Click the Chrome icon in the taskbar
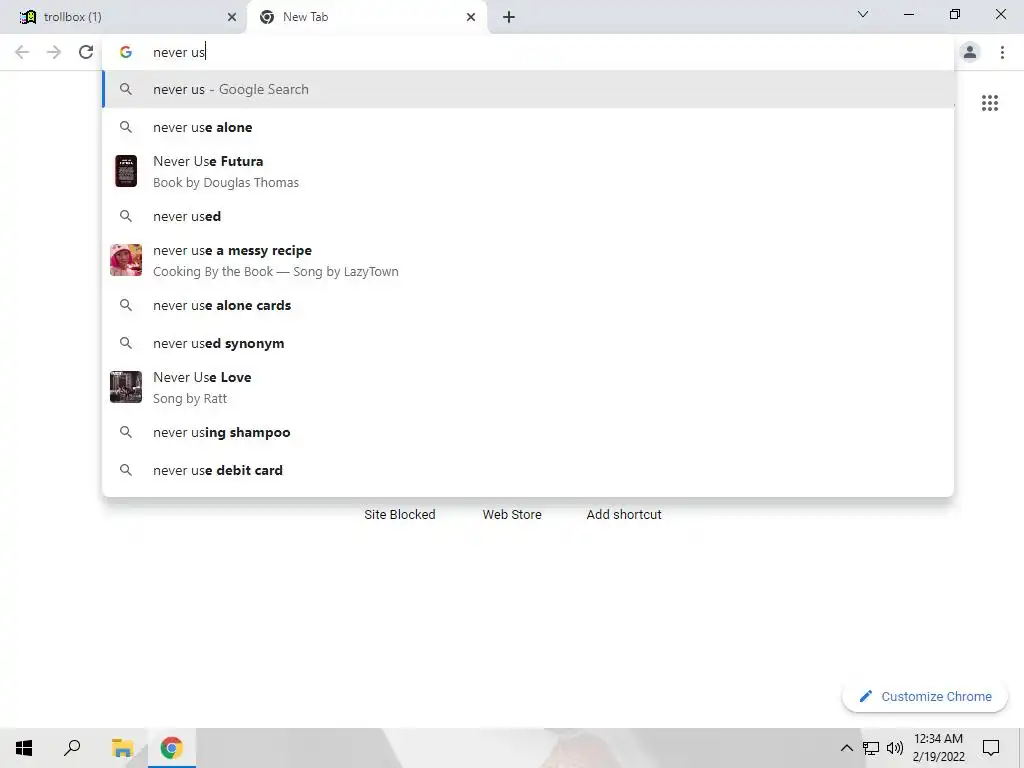Screen dimensions: 1024x768 coord(171,748)
